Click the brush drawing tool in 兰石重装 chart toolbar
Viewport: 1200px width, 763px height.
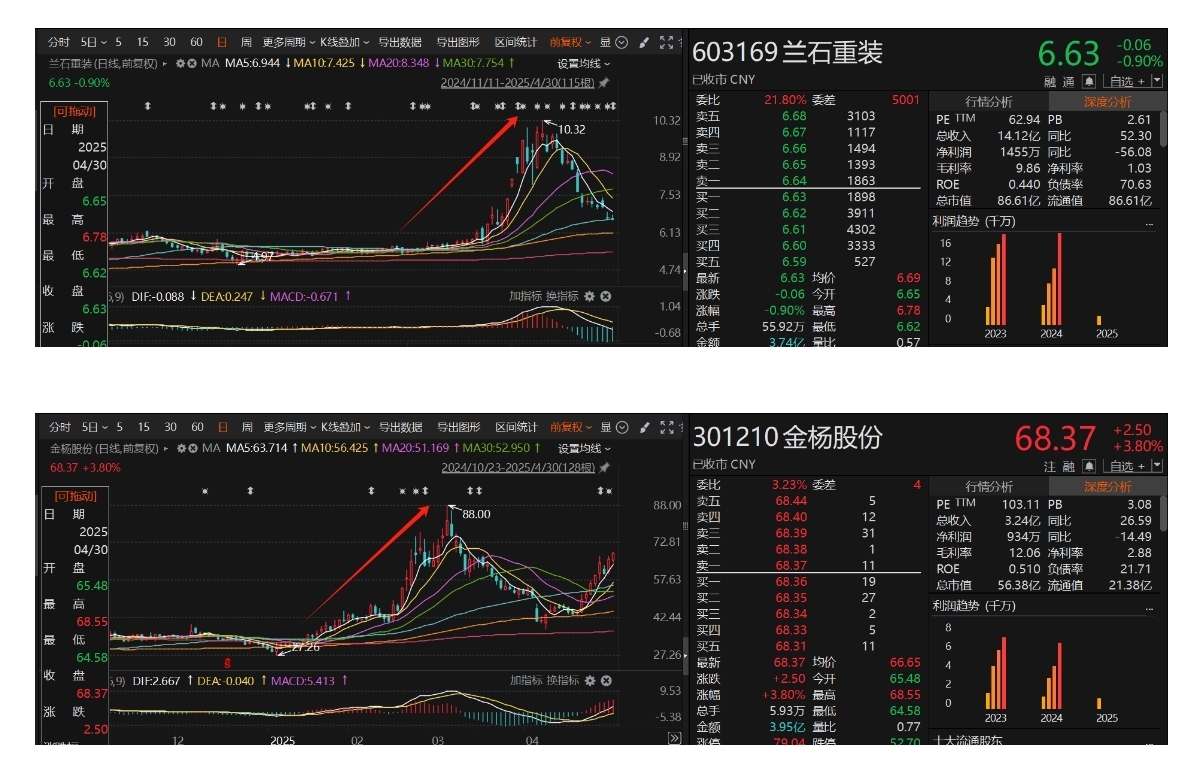643,42
